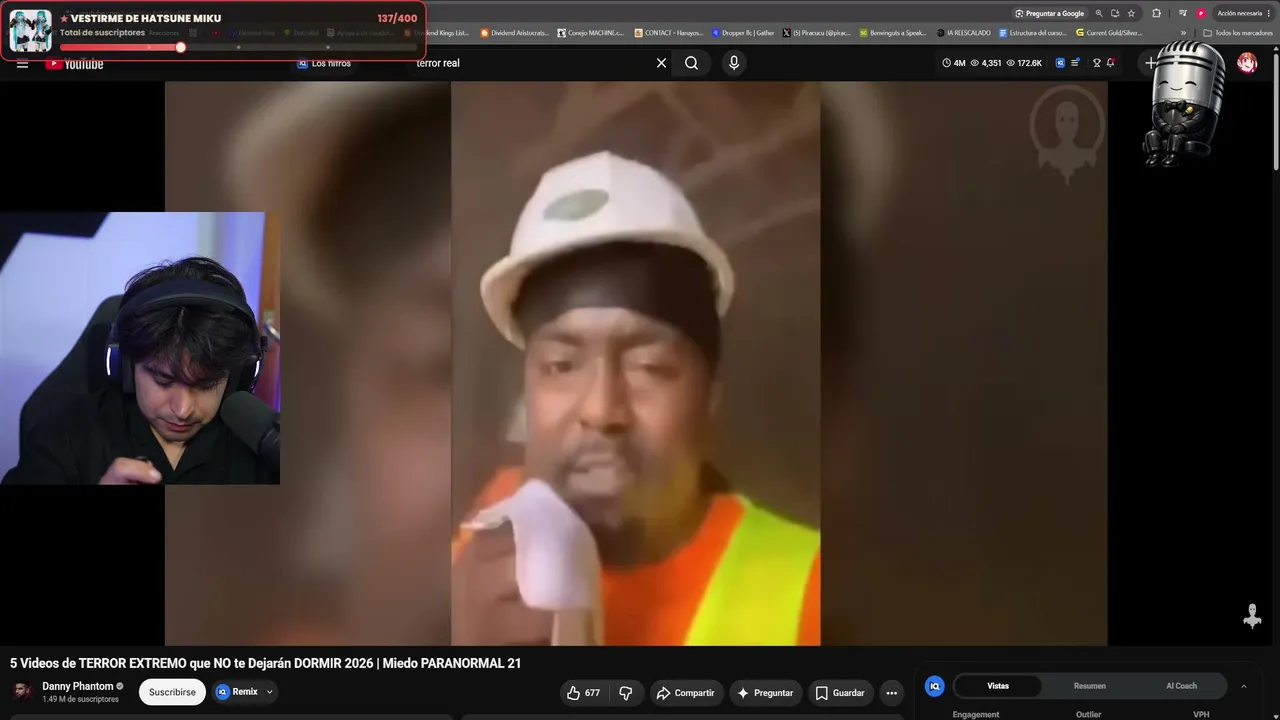
Task: Click the video player frame
Action: [636, 363]
